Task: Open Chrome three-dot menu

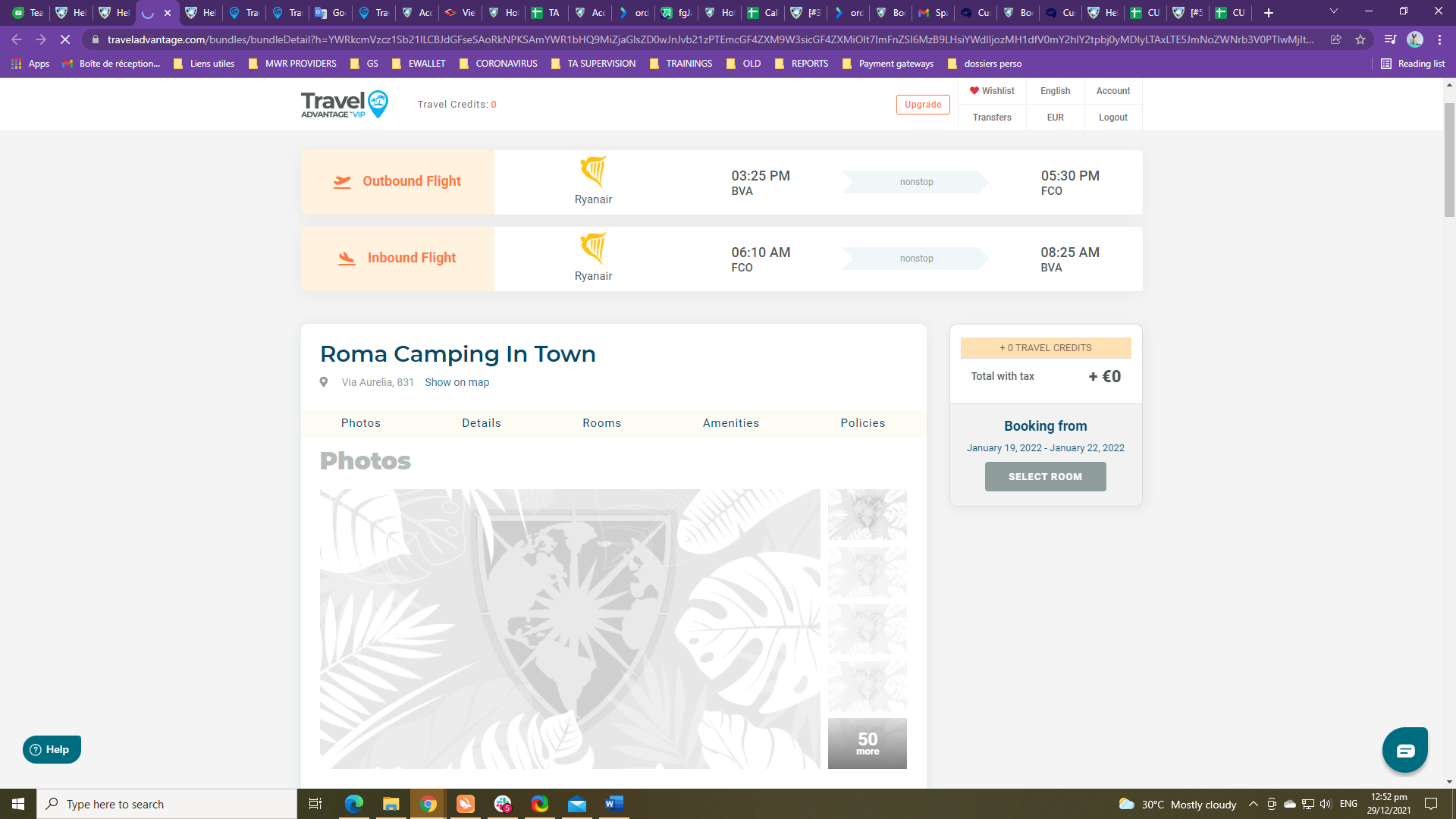Action: (1439, 39)
